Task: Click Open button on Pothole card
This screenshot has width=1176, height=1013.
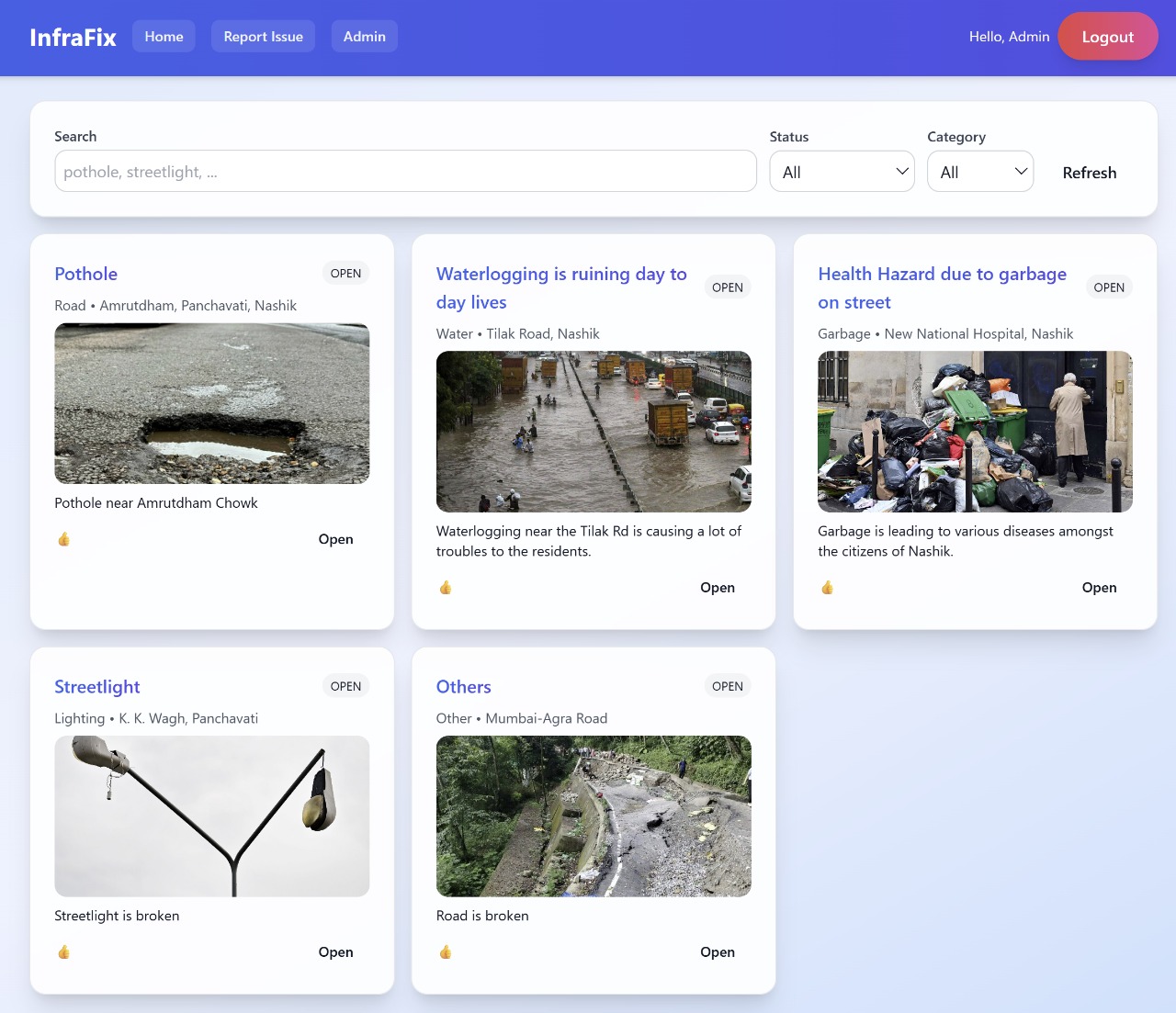Action: click(335, 539)
